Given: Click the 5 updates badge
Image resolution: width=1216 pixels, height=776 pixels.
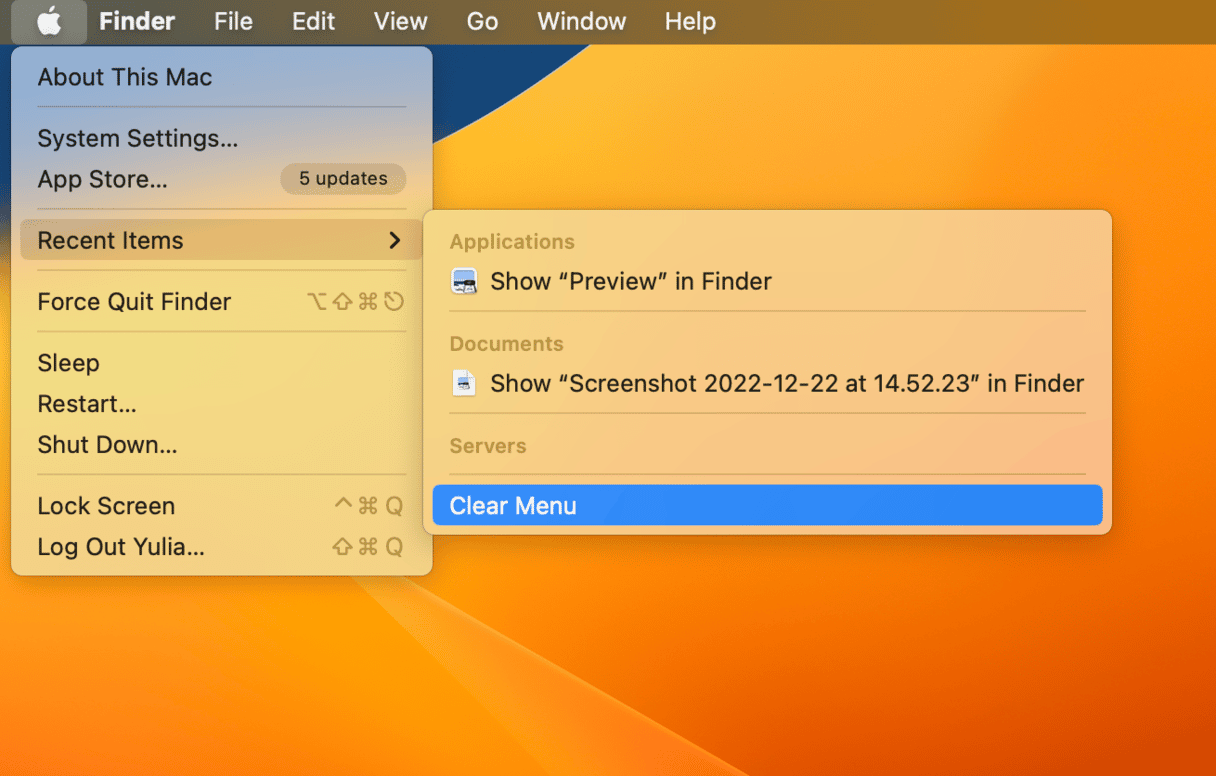Looking at the screenshot, I should 343,179.
